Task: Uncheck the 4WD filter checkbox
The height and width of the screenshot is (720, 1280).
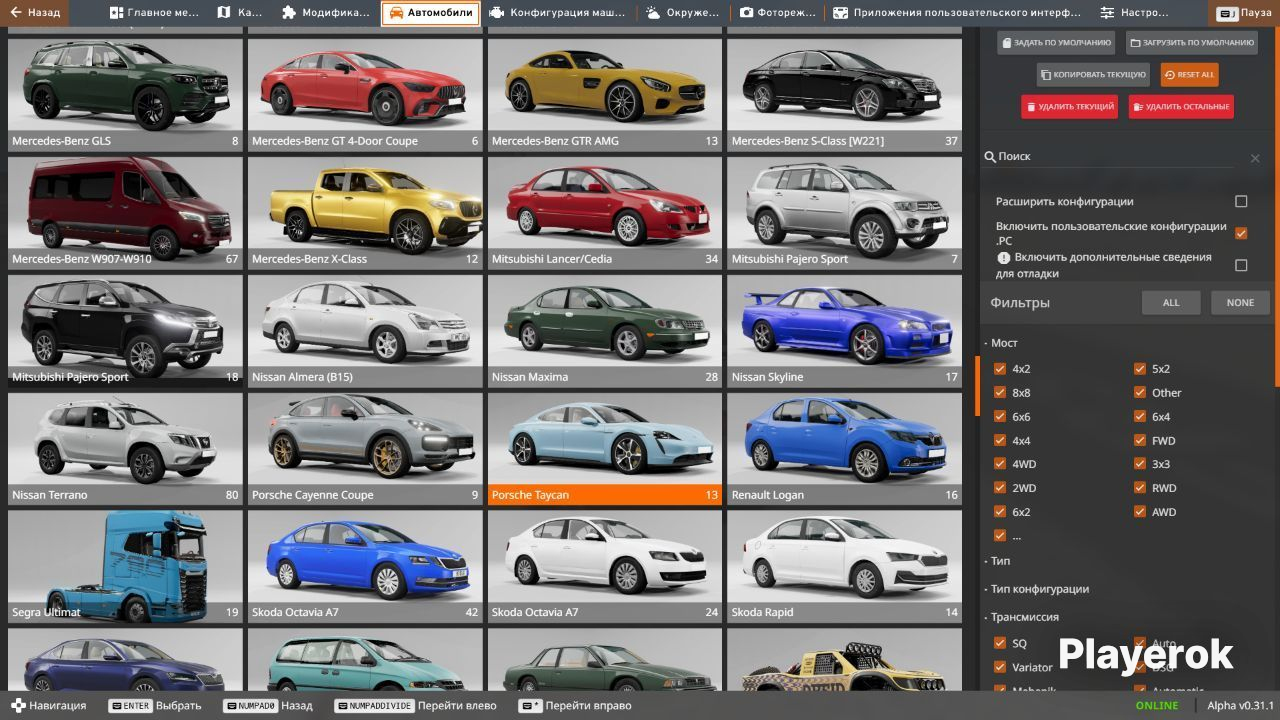Action: click(x=1000, y=464)
